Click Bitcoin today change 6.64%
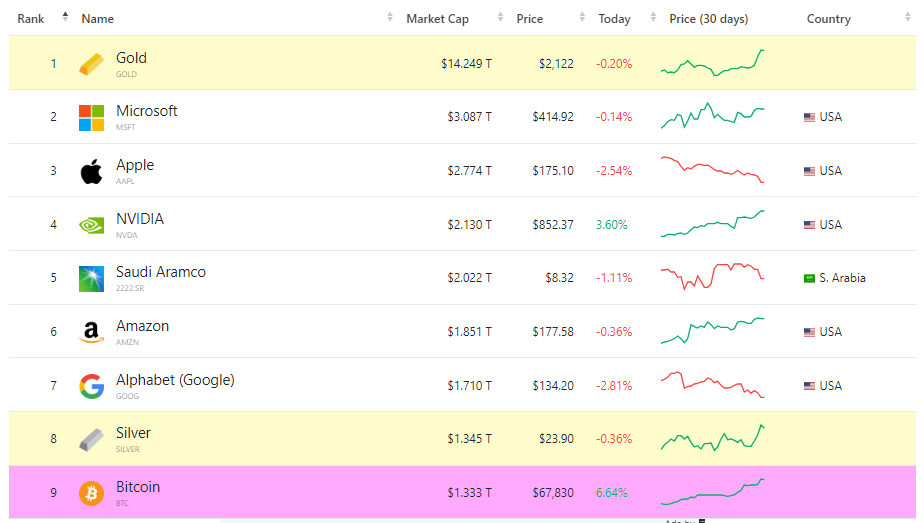 [x=612, y=492]
